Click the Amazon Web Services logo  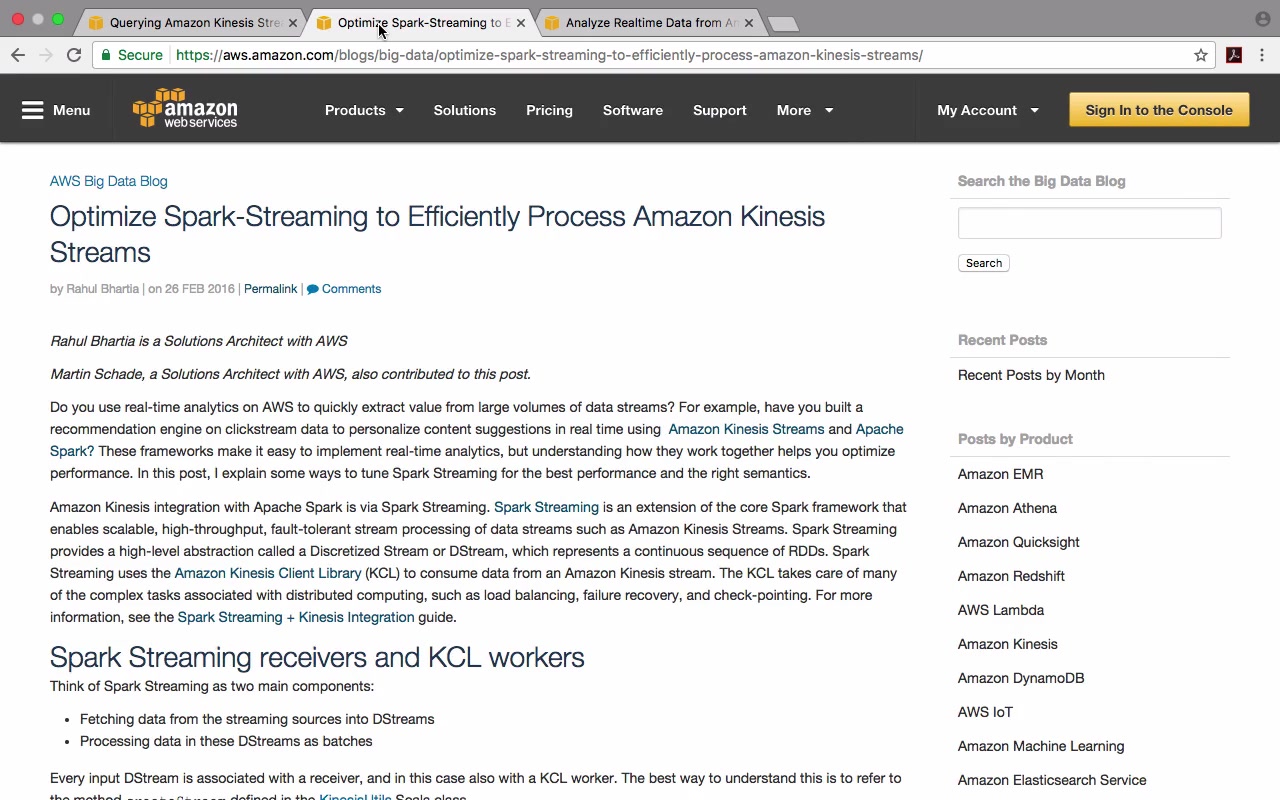(185, 109)
